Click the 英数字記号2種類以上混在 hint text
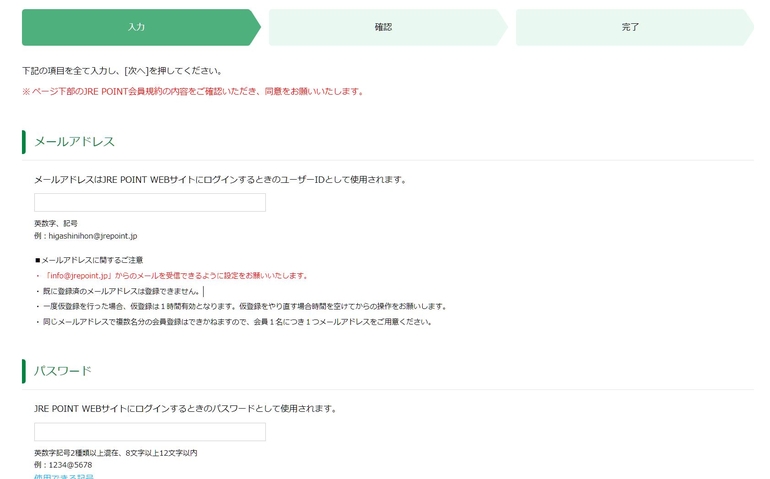 point(115,453)
